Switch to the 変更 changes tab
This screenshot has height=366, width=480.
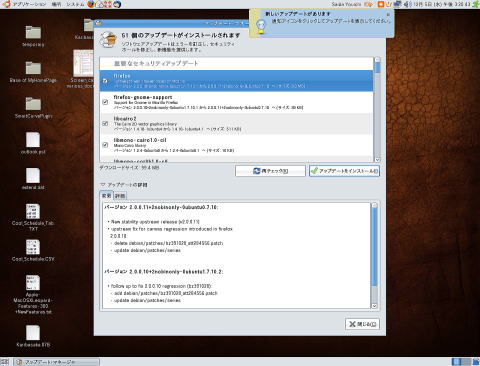106,196
